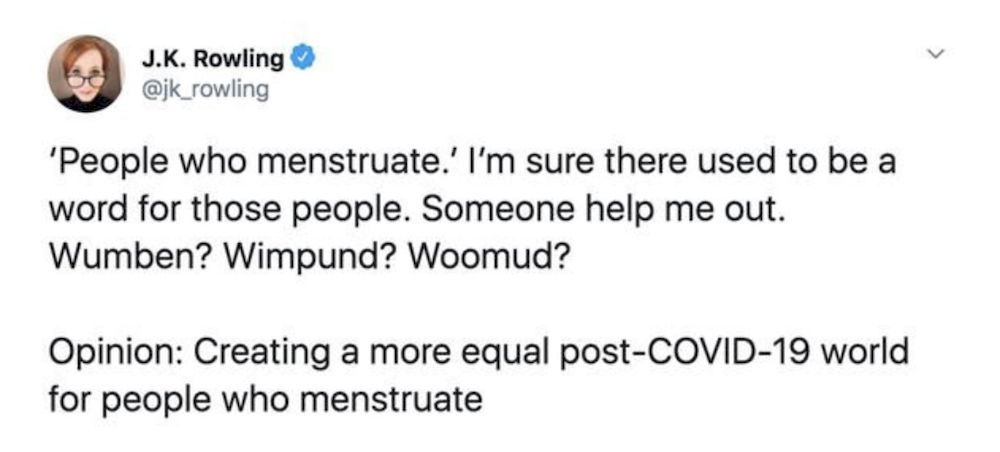
Task: Click the blue verified badge
Action: click(303, 60)
